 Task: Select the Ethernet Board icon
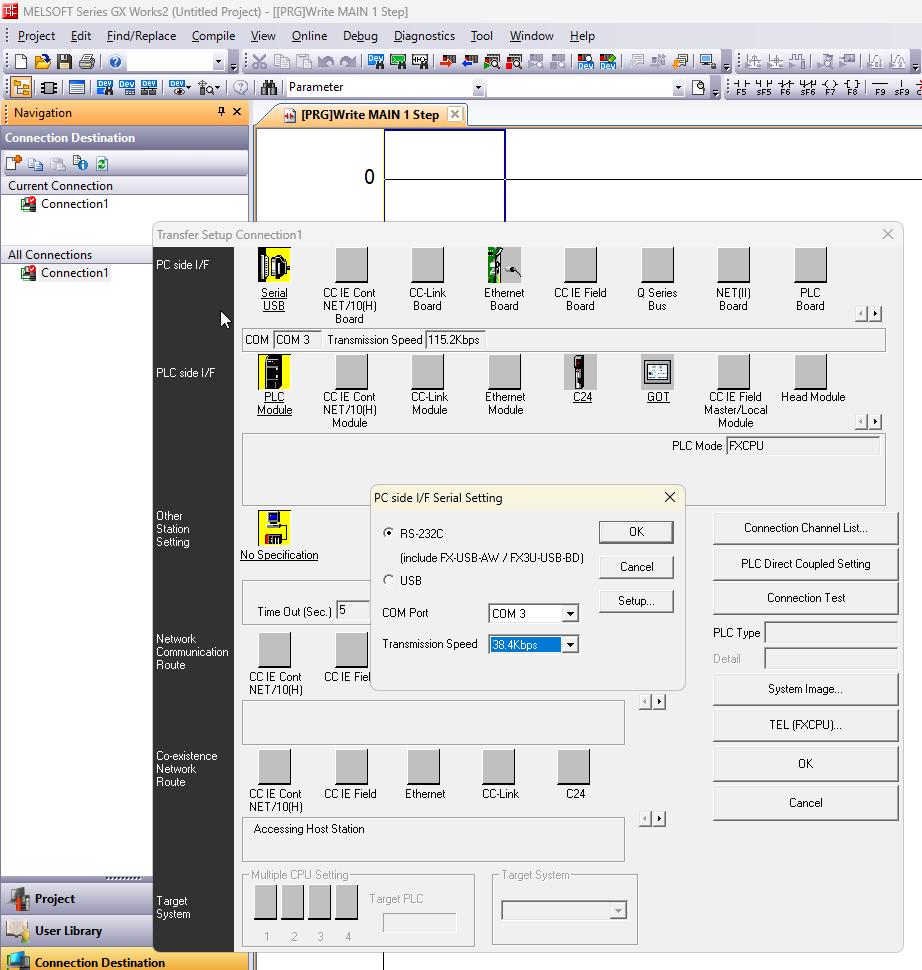click(504, 266)
